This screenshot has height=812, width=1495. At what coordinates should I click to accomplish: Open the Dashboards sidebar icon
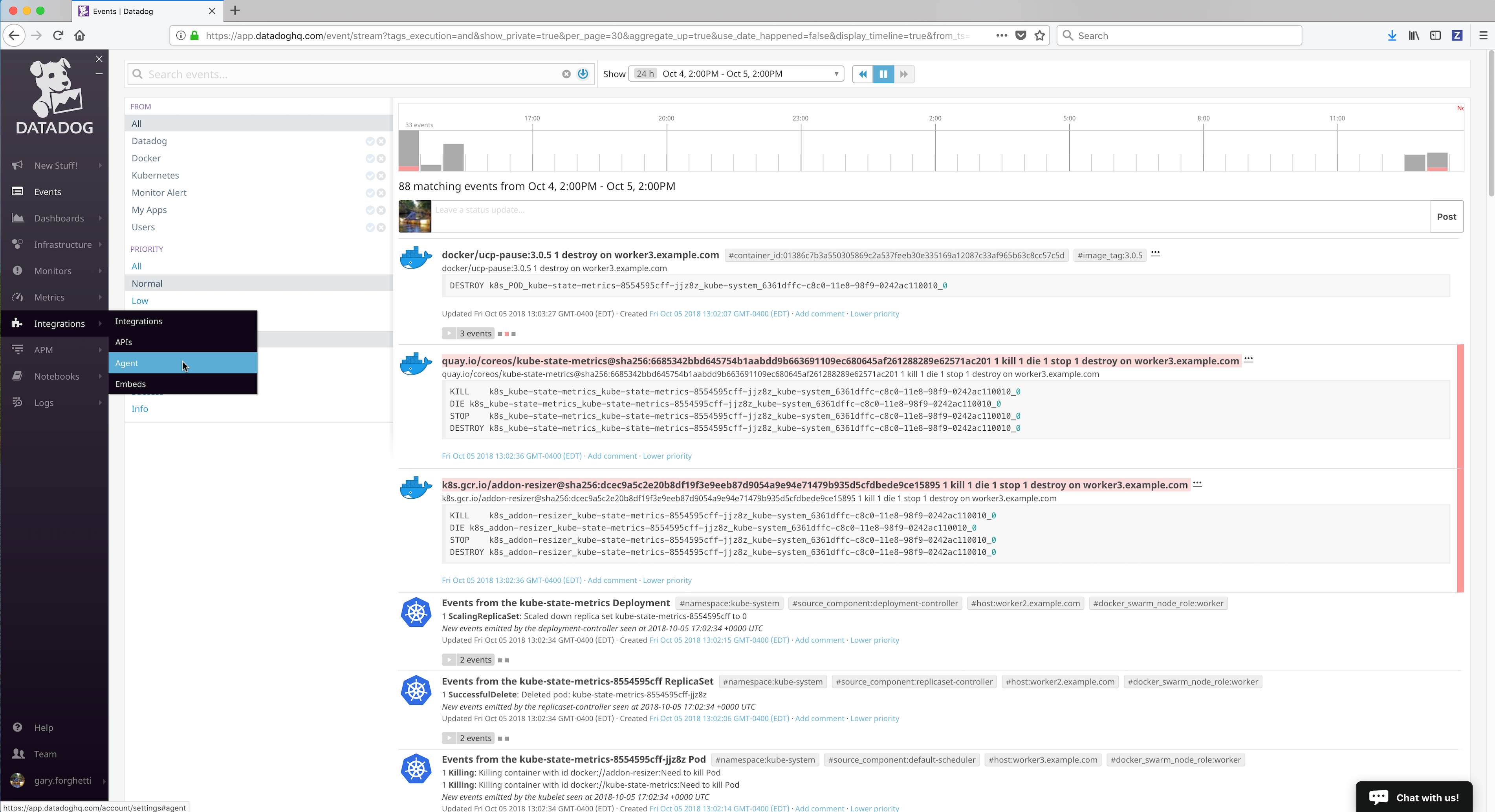18,218
